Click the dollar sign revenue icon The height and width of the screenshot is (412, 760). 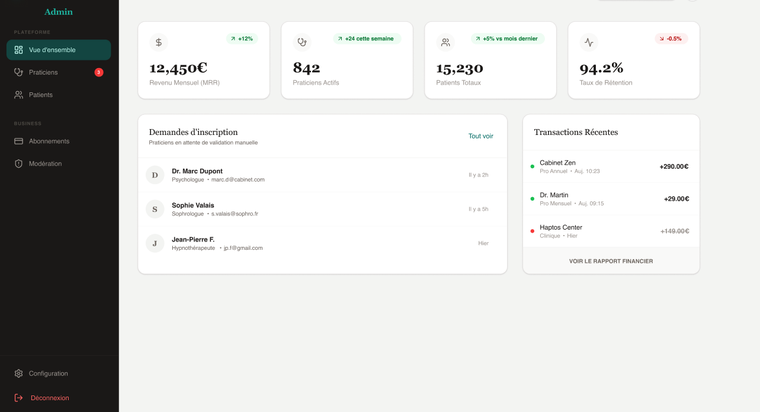click(158, 42)
